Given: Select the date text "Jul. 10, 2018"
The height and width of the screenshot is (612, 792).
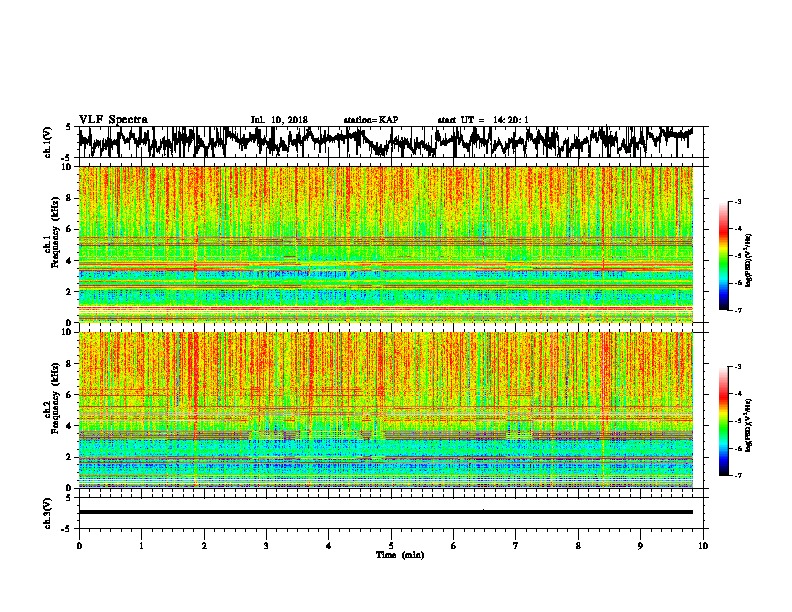Looking at the screenshot, I should click(279, 120).
